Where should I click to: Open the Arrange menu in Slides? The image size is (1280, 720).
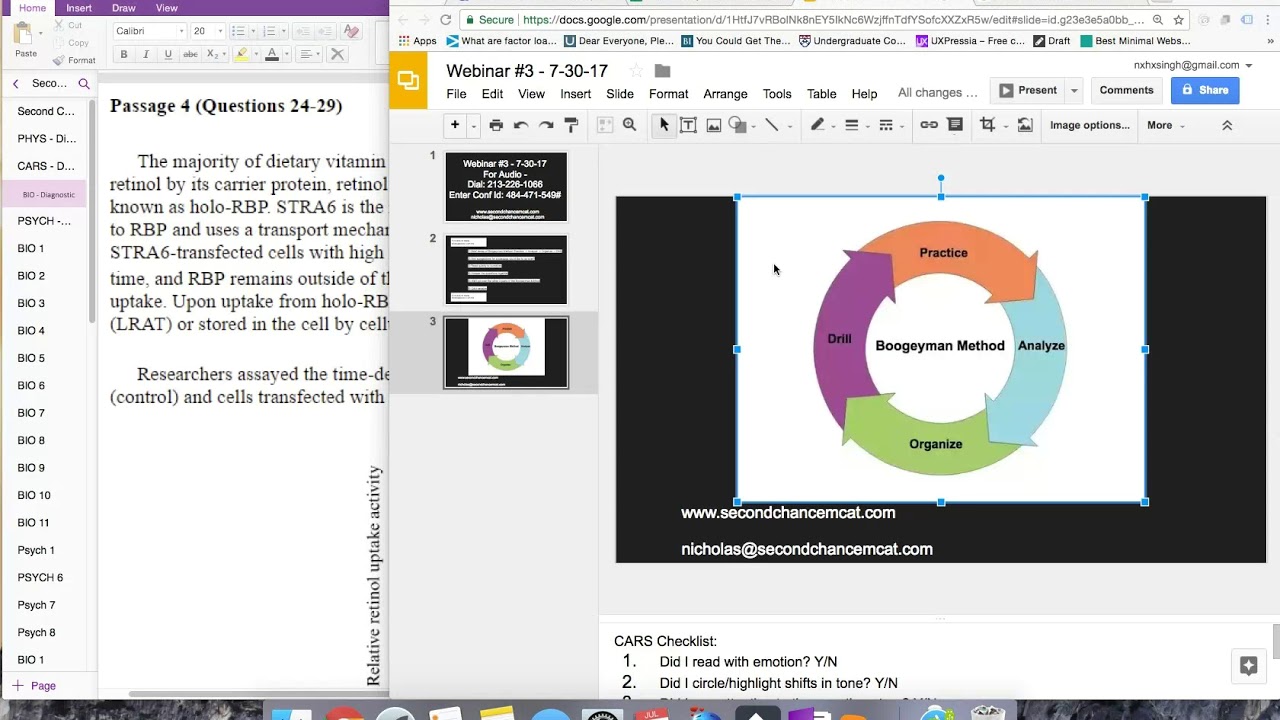[x=725, y=94]
